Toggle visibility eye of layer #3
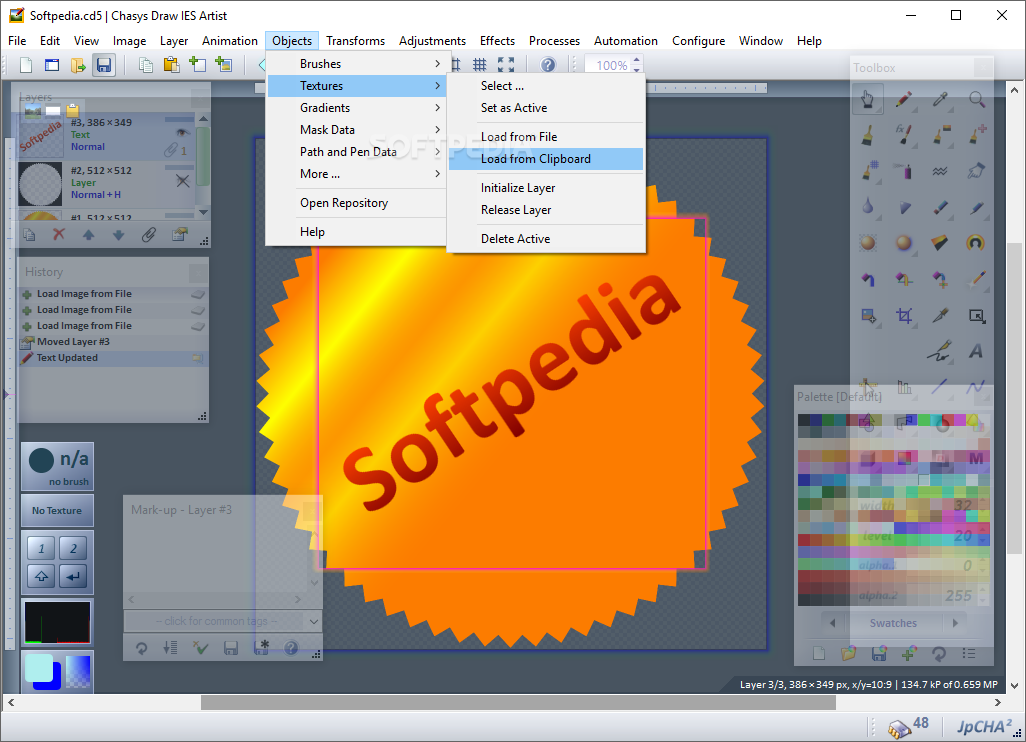Viewport: 1026px width, 742px height. tap(183, 132)
